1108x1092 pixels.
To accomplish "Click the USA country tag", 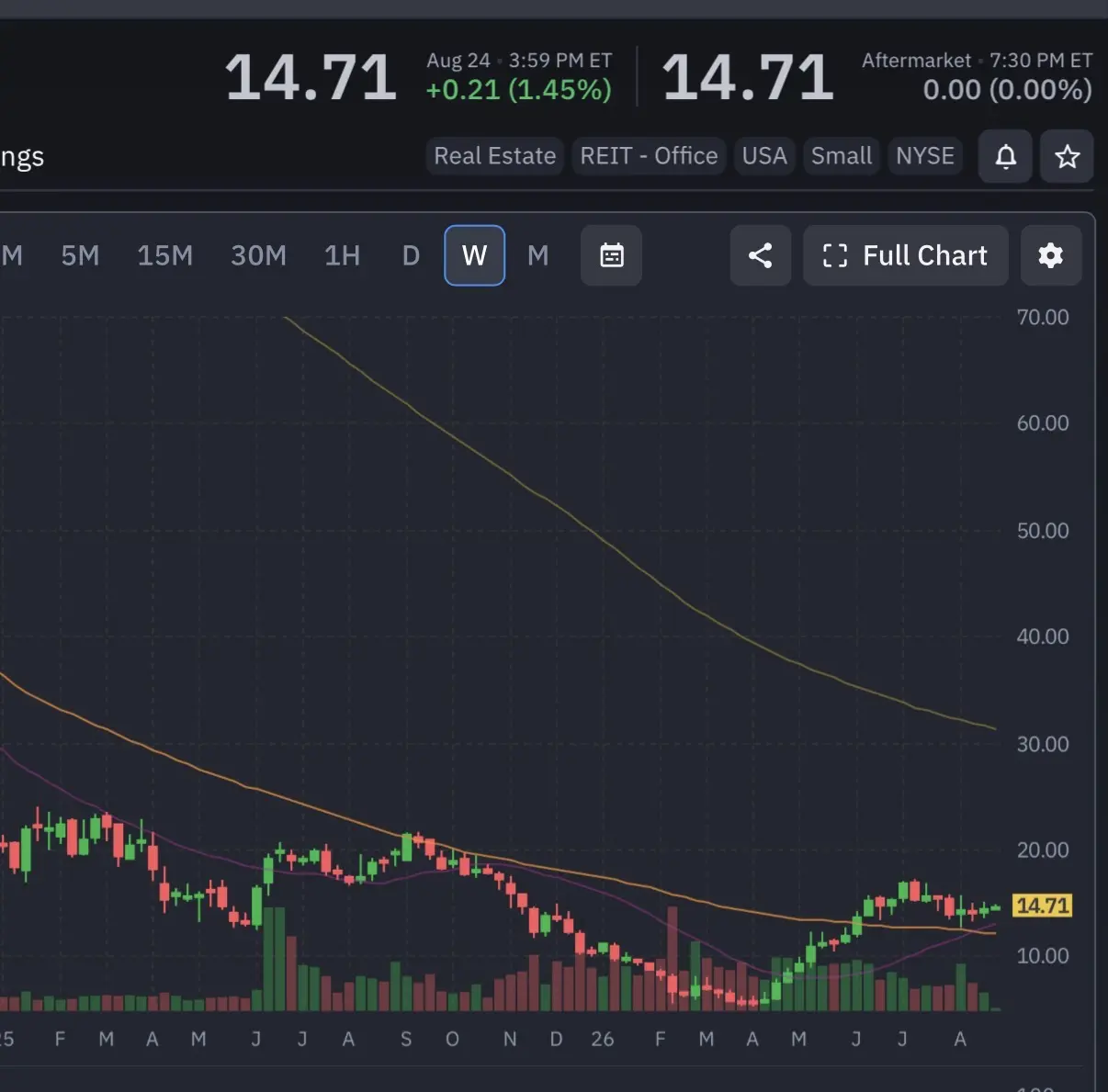I will [764, 156].
